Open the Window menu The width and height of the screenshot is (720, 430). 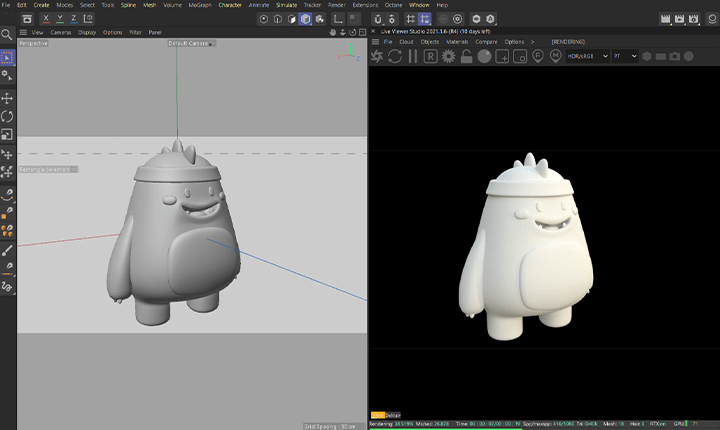[x=419, y=5]
